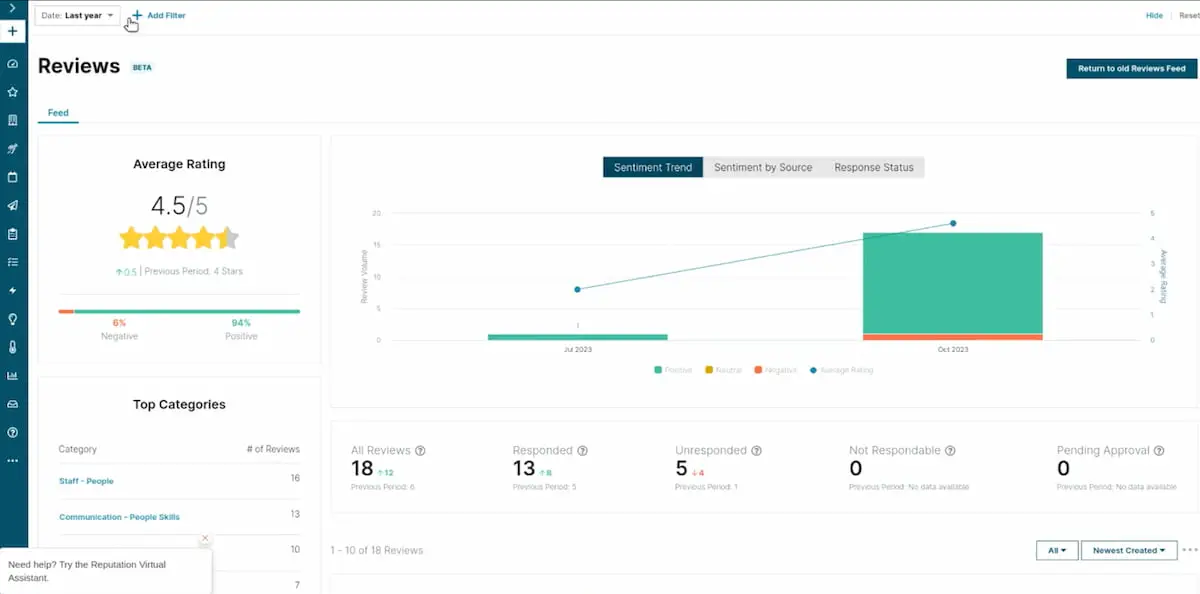
Task: Open the All filter dropdown
Action: [1057, 550]
